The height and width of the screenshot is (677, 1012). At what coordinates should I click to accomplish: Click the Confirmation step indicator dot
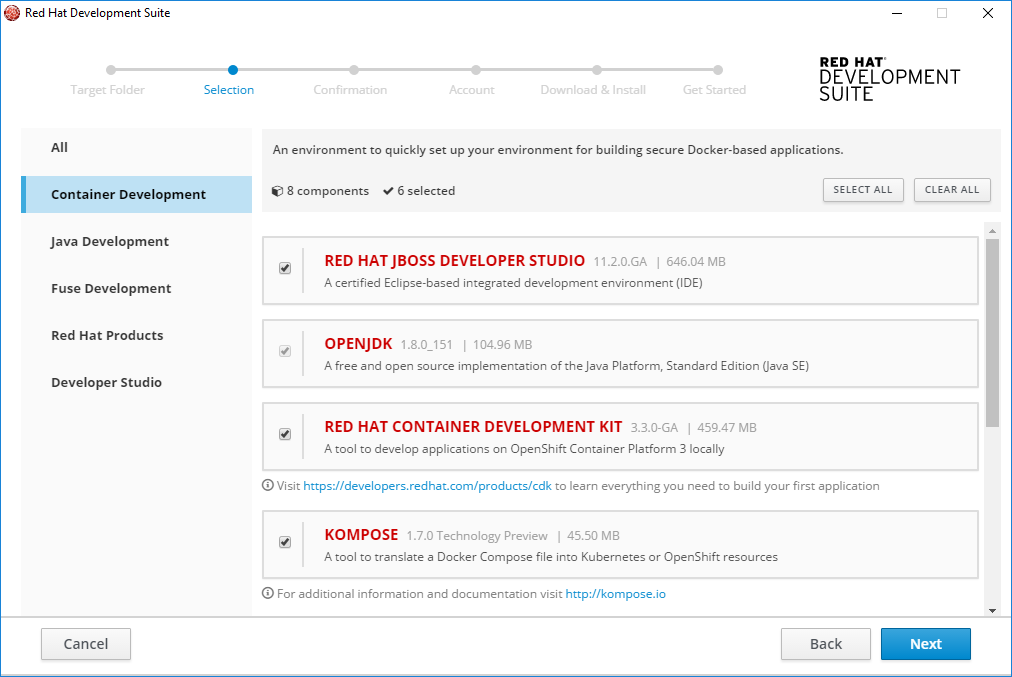[353, 71]
